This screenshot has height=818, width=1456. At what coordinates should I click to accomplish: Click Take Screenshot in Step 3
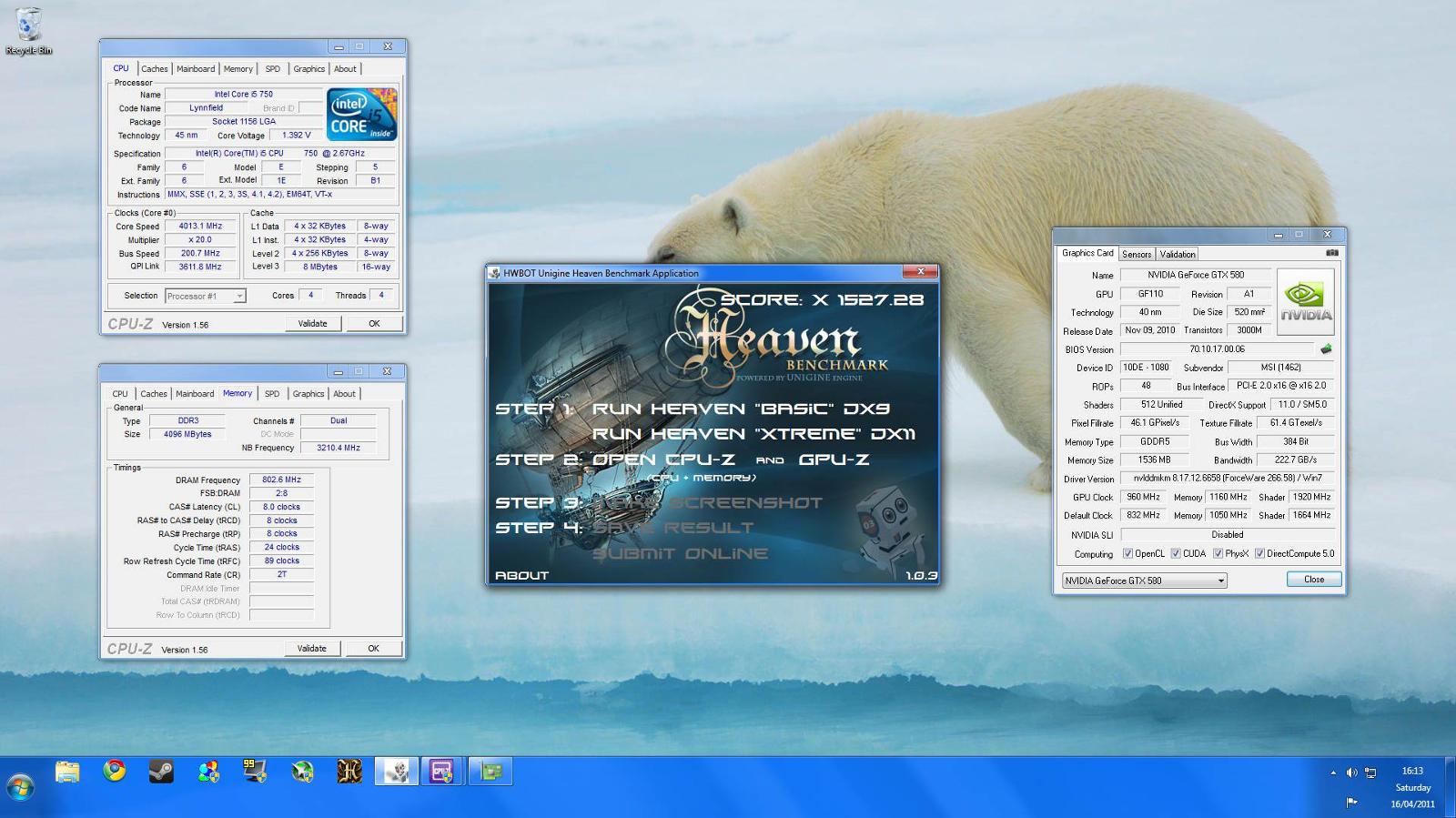[707, 502]
